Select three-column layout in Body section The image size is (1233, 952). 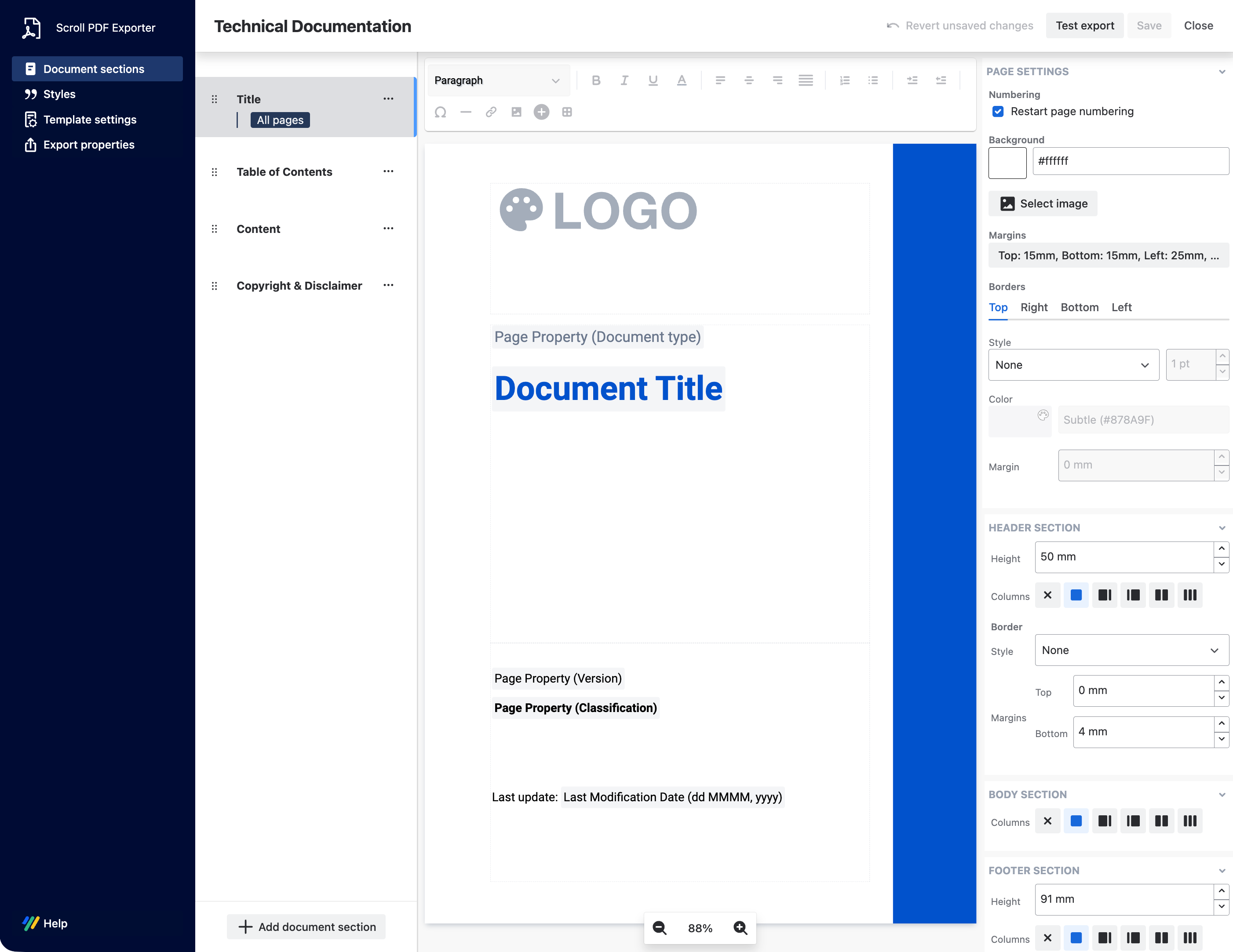pos(1190,821)
